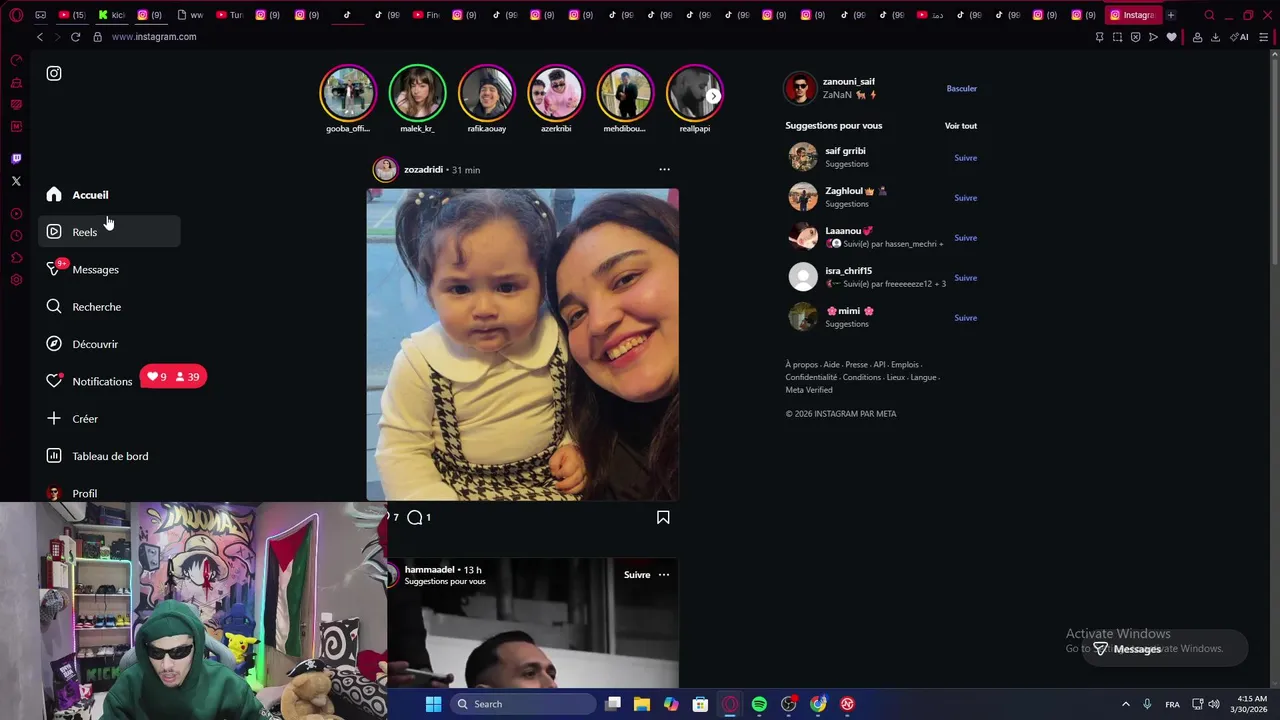The image size is (1280, 720).
Task: Open browser profile account icon
Action: point(1197,37)
